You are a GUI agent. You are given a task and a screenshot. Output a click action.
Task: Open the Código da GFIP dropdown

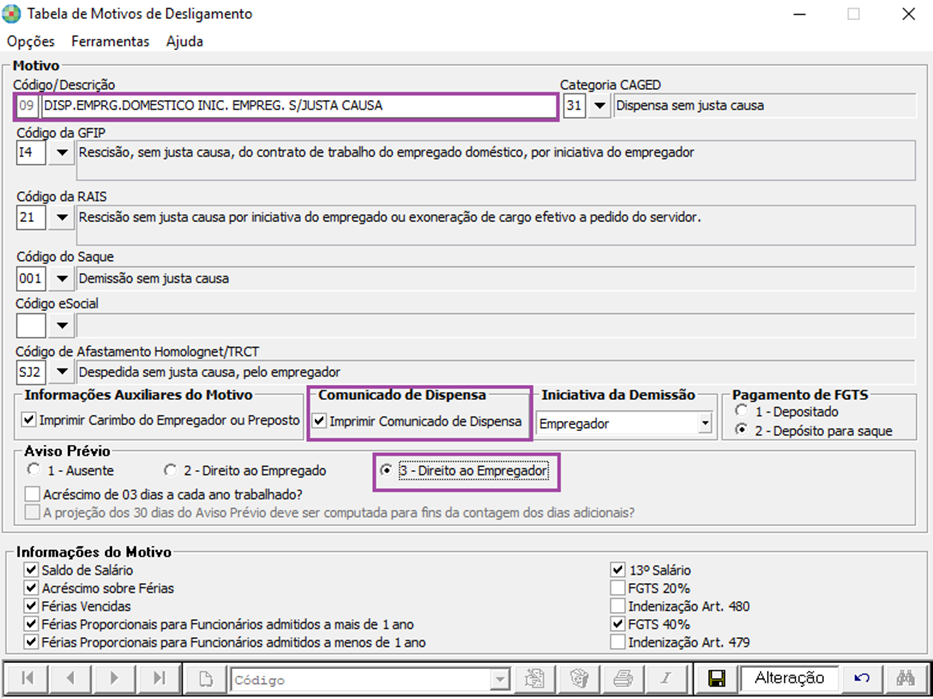click(61, 153)
